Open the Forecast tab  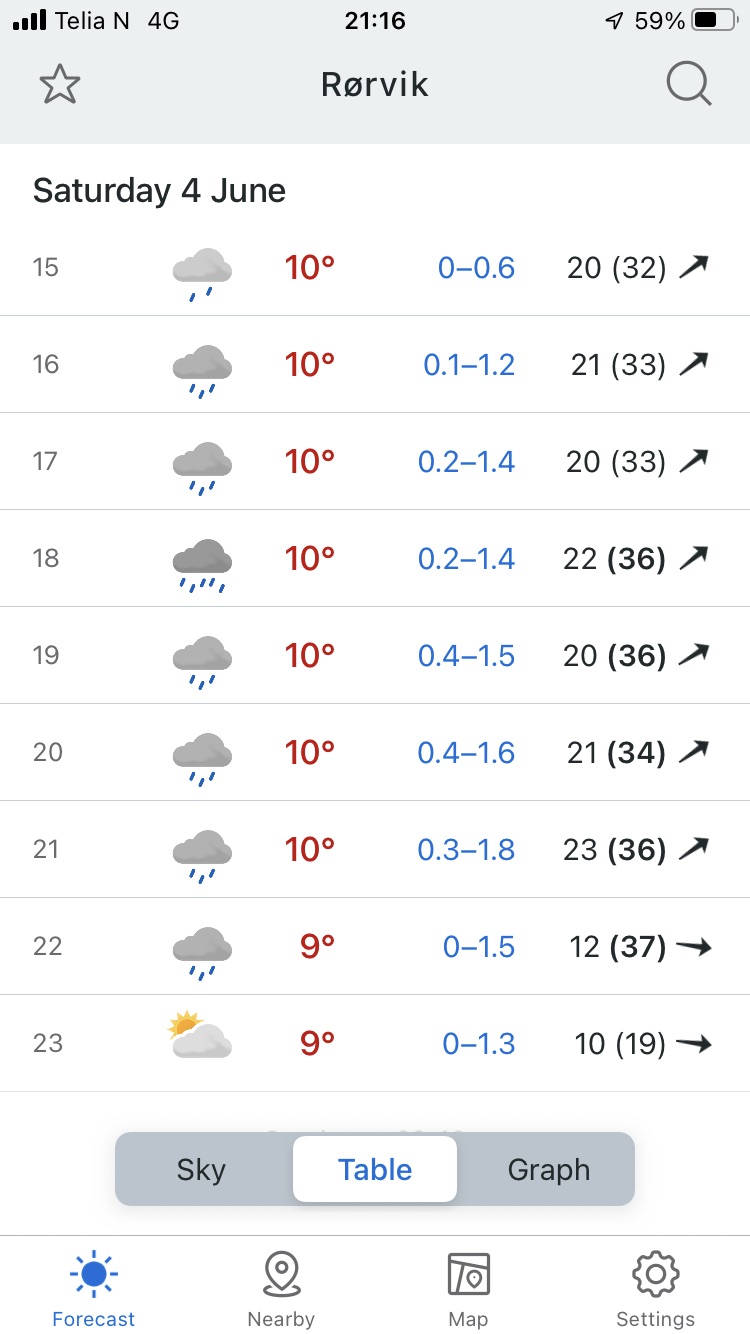point(94,1288)
